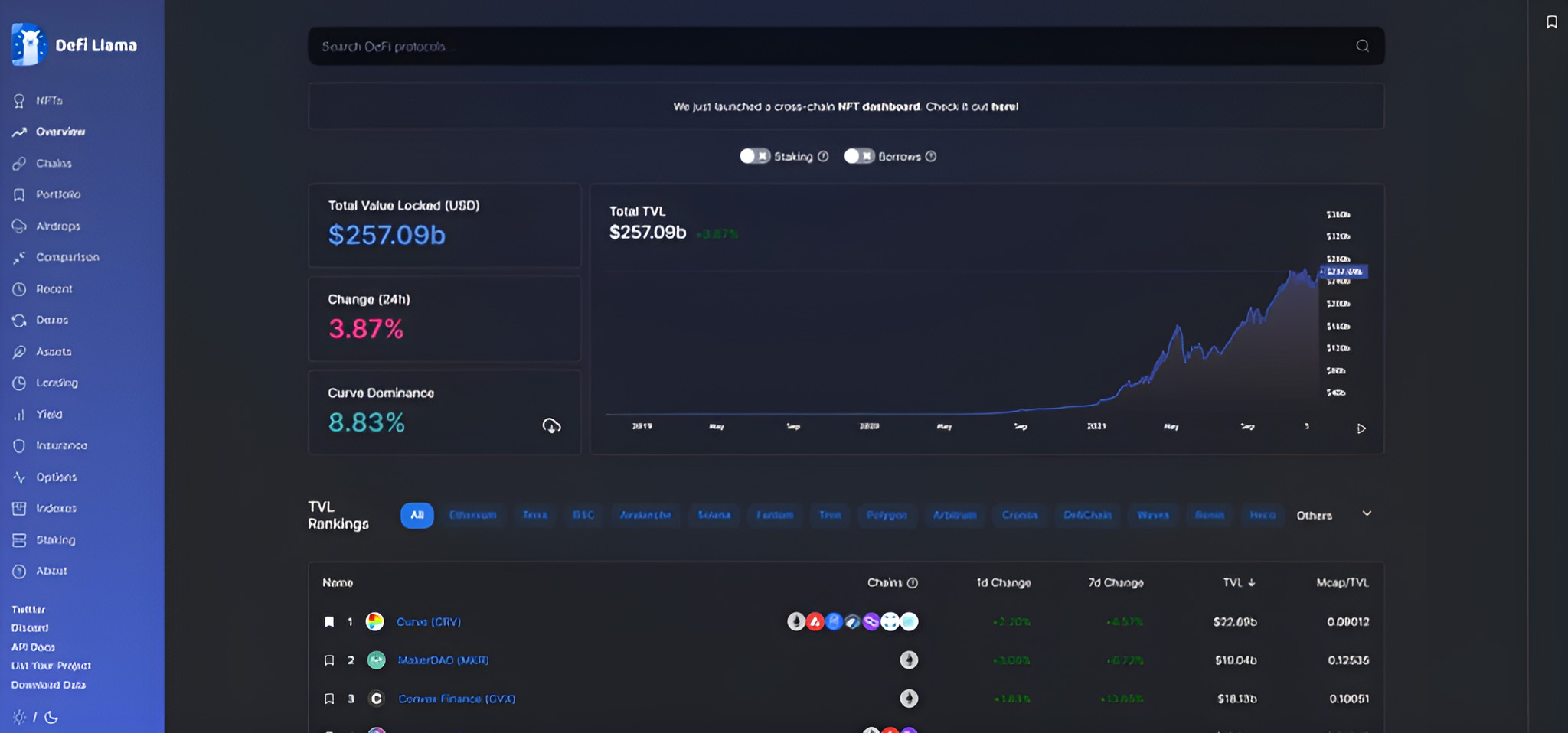Click the MakerDAO protocol logo

pyautogui.click(x=376, y=660)
